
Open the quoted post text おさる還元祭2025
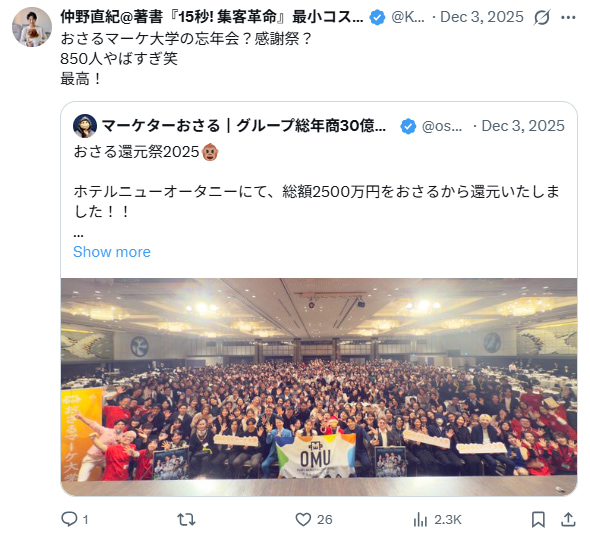point(136,152)
